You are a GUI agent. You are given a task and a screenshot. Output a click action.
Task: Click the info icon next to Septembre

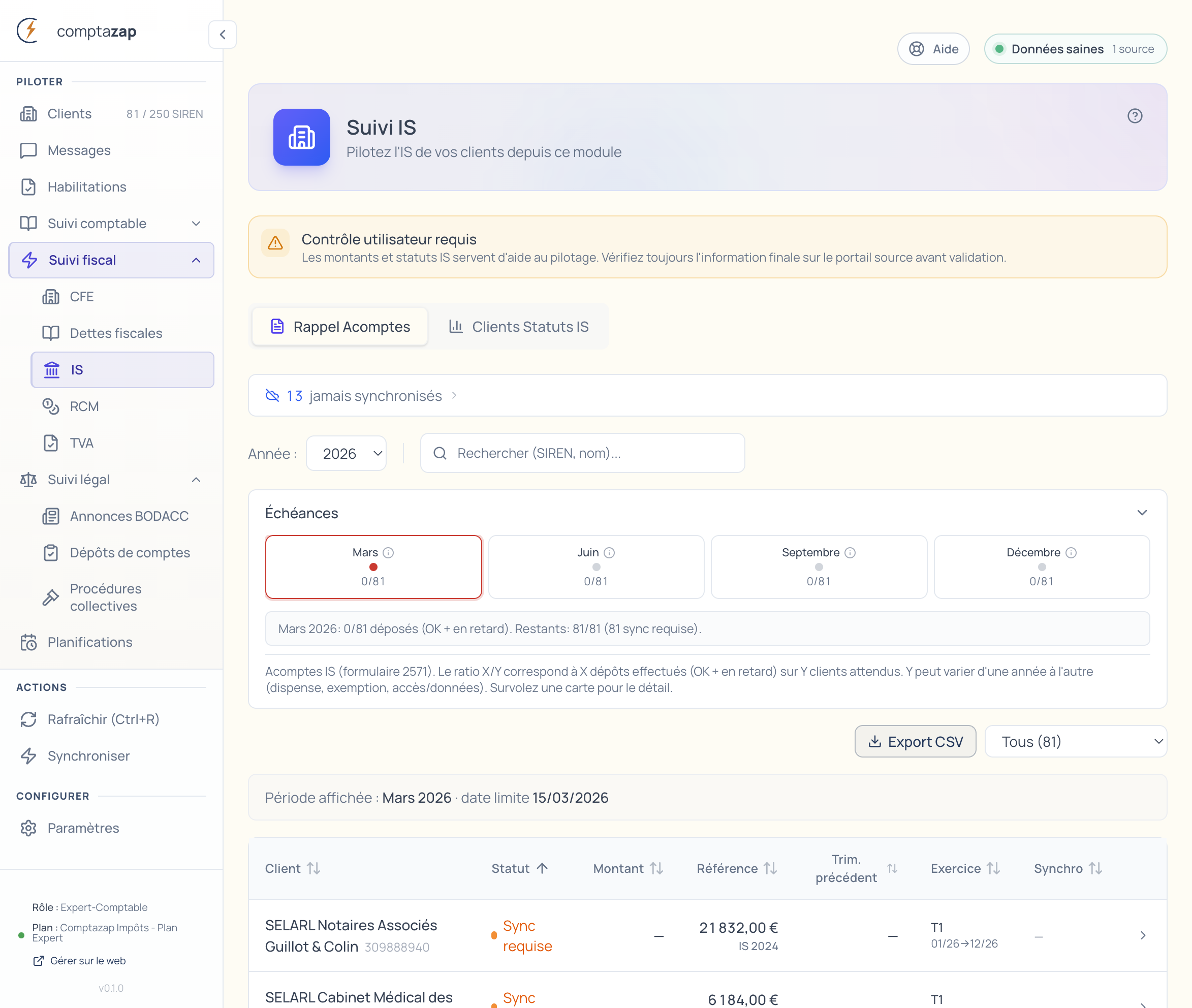tap(850, 553)
